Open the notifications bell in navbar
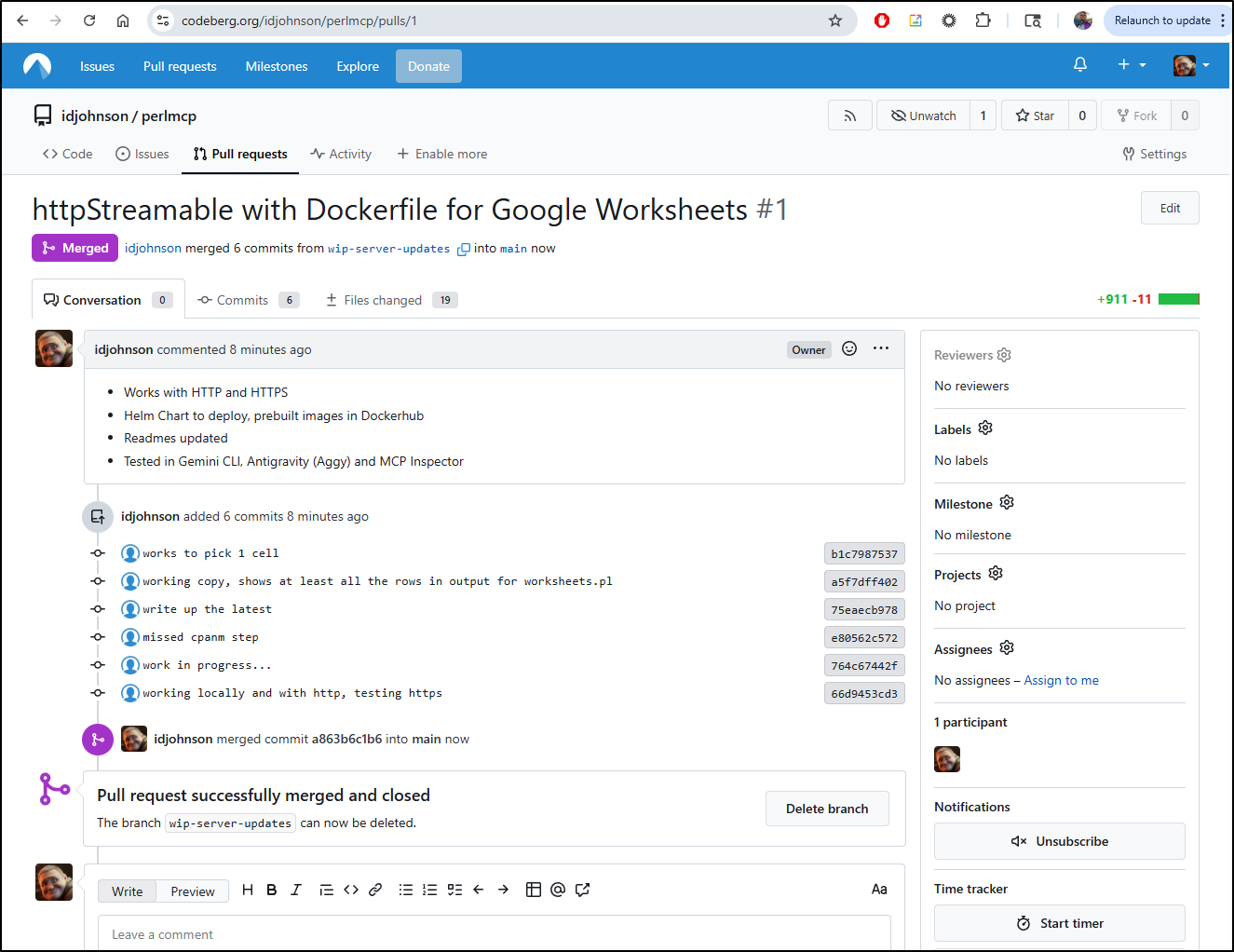 click(x=1080, y=65)
